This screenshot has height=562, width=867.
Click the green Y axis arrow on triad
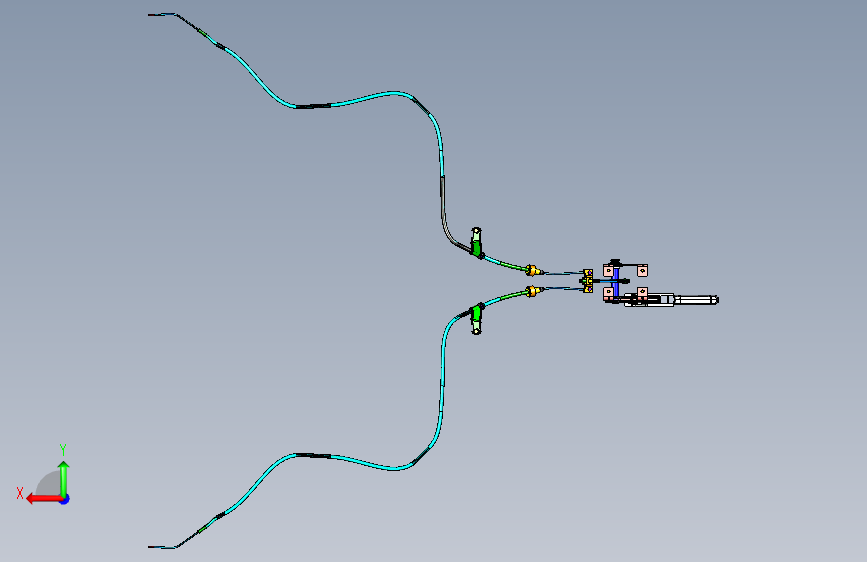pos(64,478)
